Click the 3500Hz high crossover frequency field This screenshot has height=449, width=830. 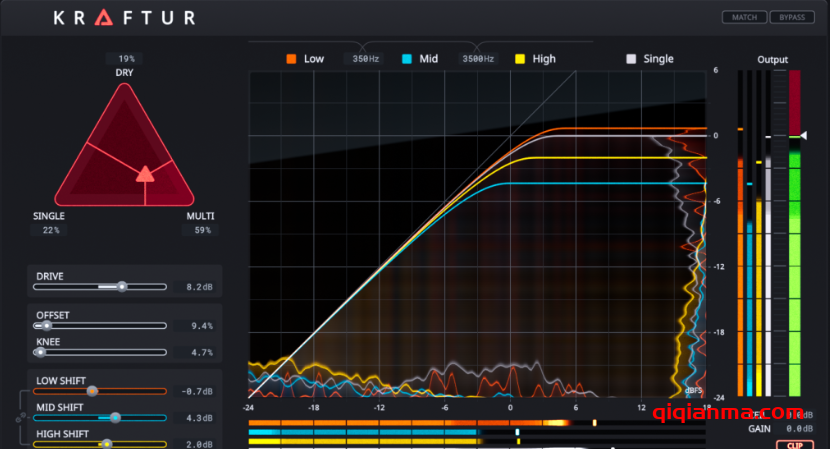tap(478, 59)
